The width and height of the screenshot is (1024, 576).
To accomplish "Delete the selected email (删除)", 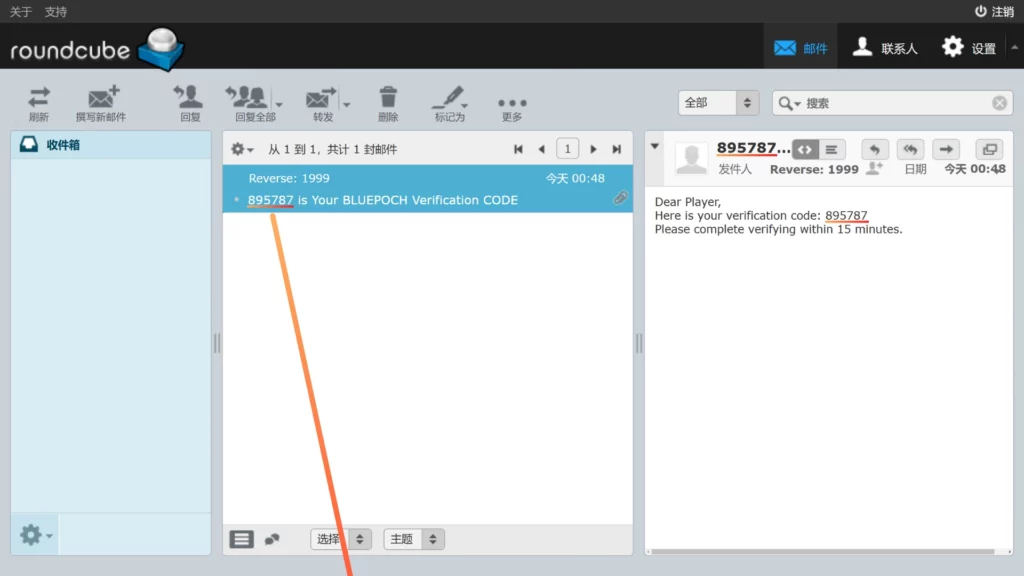I will [388, 103].
